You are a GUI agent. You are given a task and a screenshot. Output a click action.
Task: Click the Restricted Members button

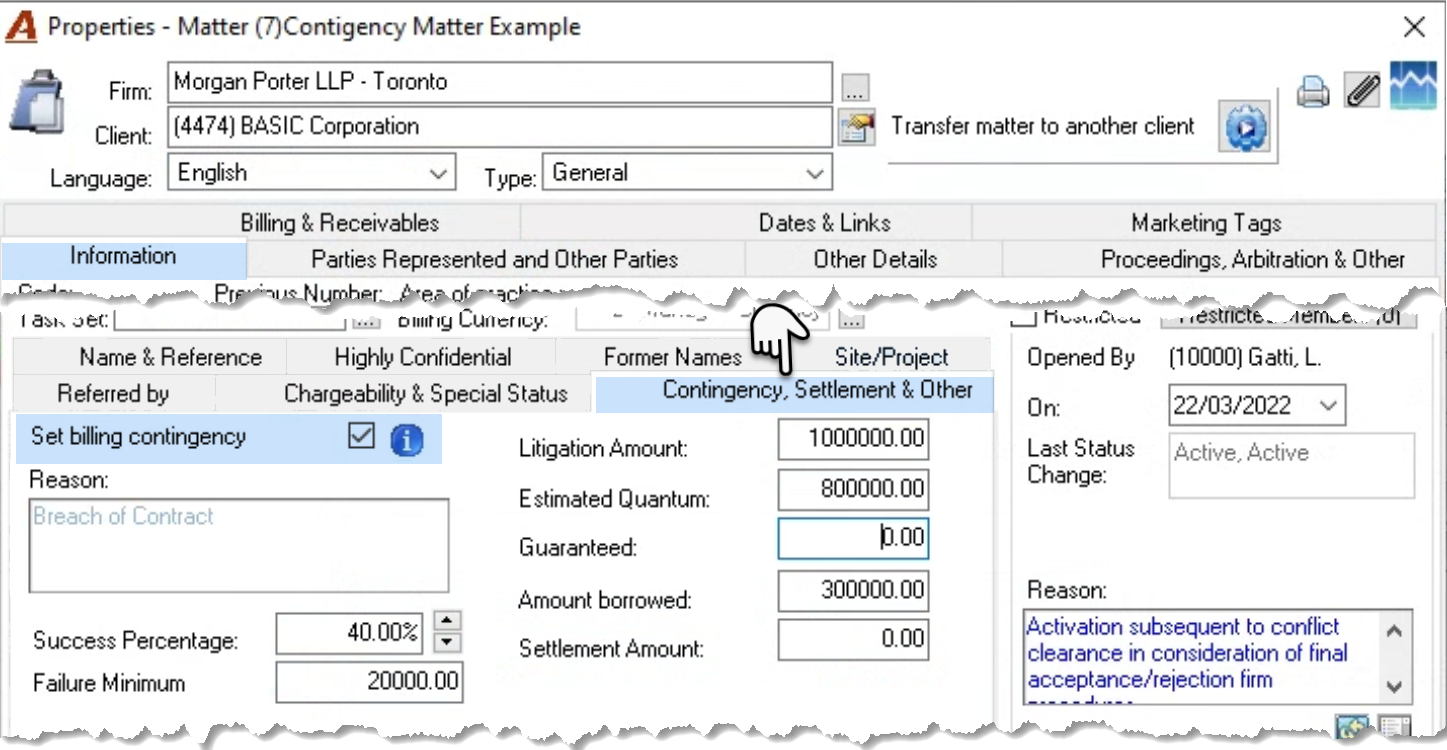(1289, 317)
